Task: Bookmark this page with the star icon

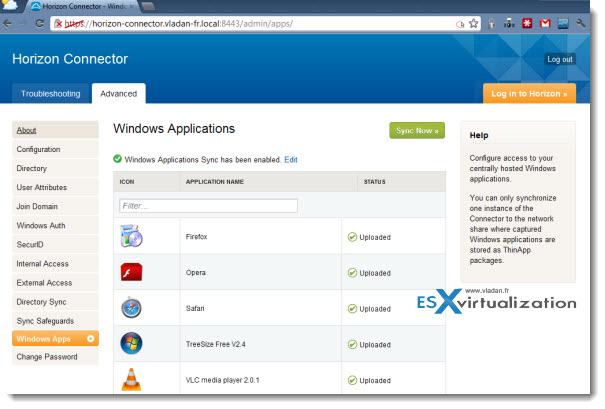Action: (473, 22)
